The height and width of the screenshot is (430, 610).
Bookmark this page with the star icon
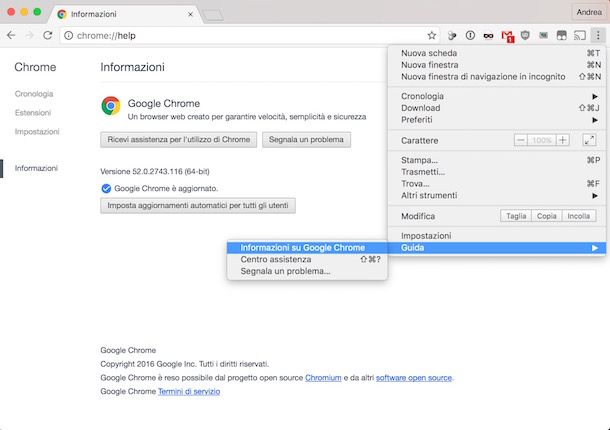point(431,36)
